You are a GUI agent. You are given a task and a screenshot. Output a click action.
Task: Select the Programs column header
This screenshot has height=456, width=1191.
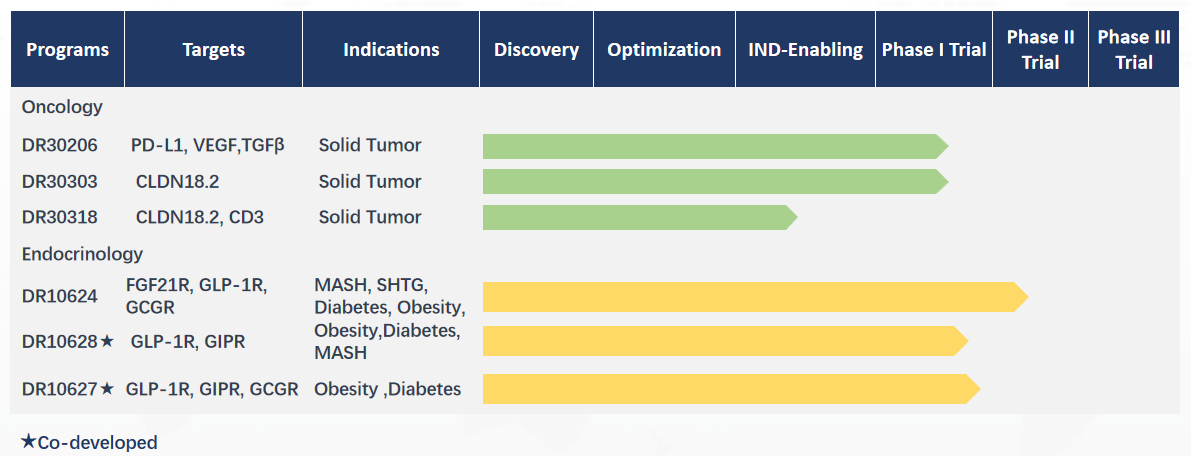click(68, 49)
